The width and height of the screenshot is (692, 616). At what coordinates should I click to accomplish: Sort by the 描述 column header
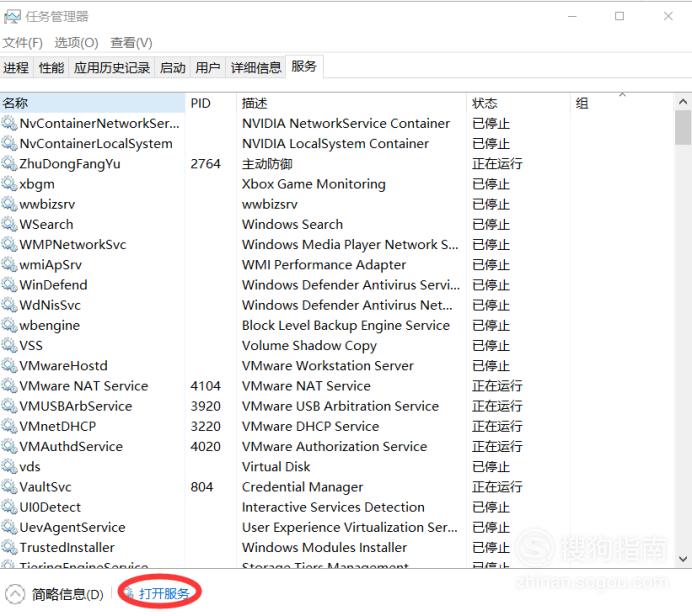tap(351, 103)
